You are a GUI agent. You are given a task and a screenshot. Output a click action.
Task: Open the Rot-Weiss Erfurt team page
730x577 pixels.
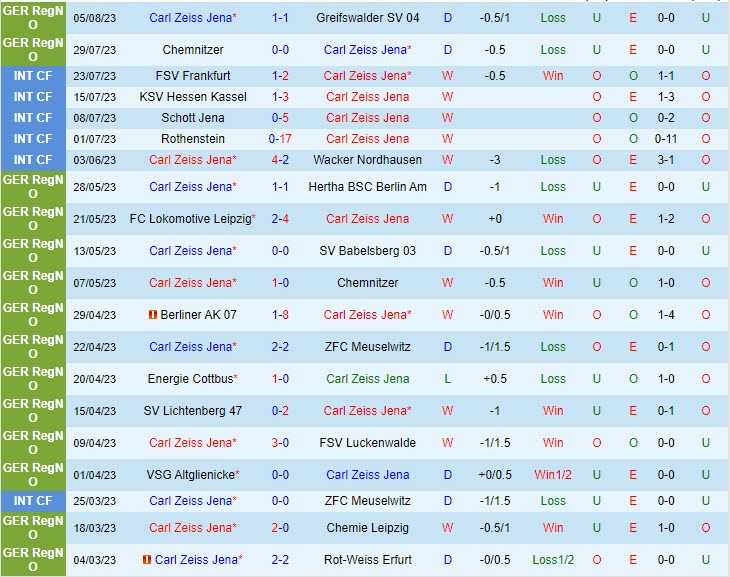pyautogui.click(x=367, y=560)
